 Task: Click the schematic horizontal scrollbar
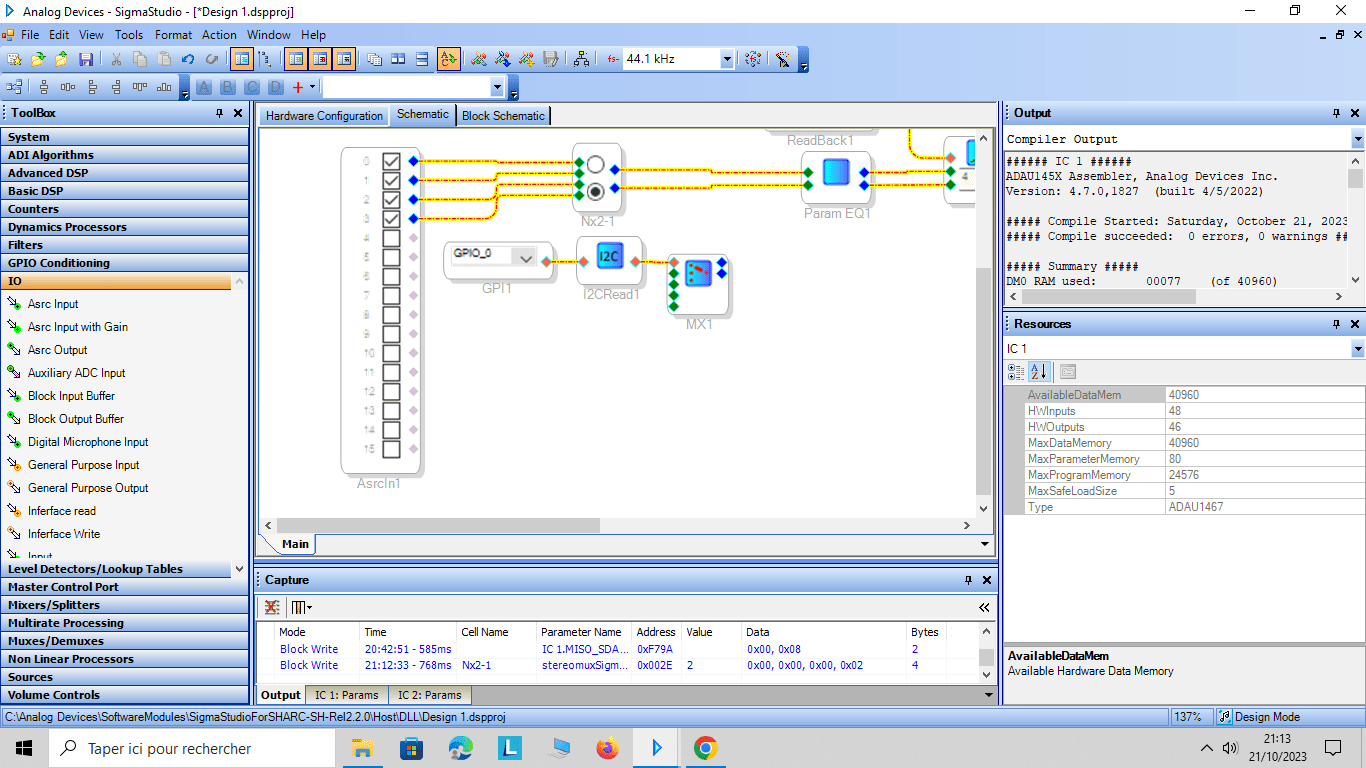point(438,525)
